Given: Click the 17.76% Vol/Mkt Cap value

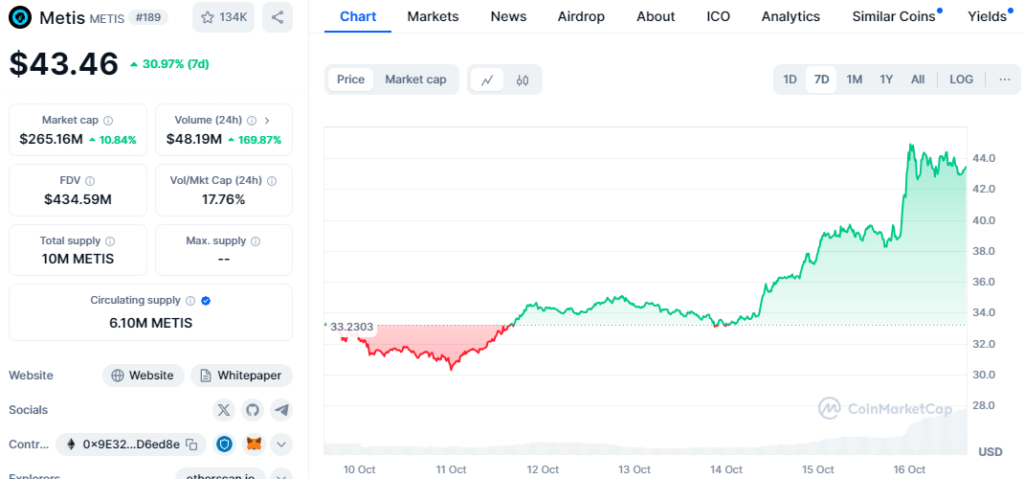Looking at the screenshot, I should [x=223, y=199].
